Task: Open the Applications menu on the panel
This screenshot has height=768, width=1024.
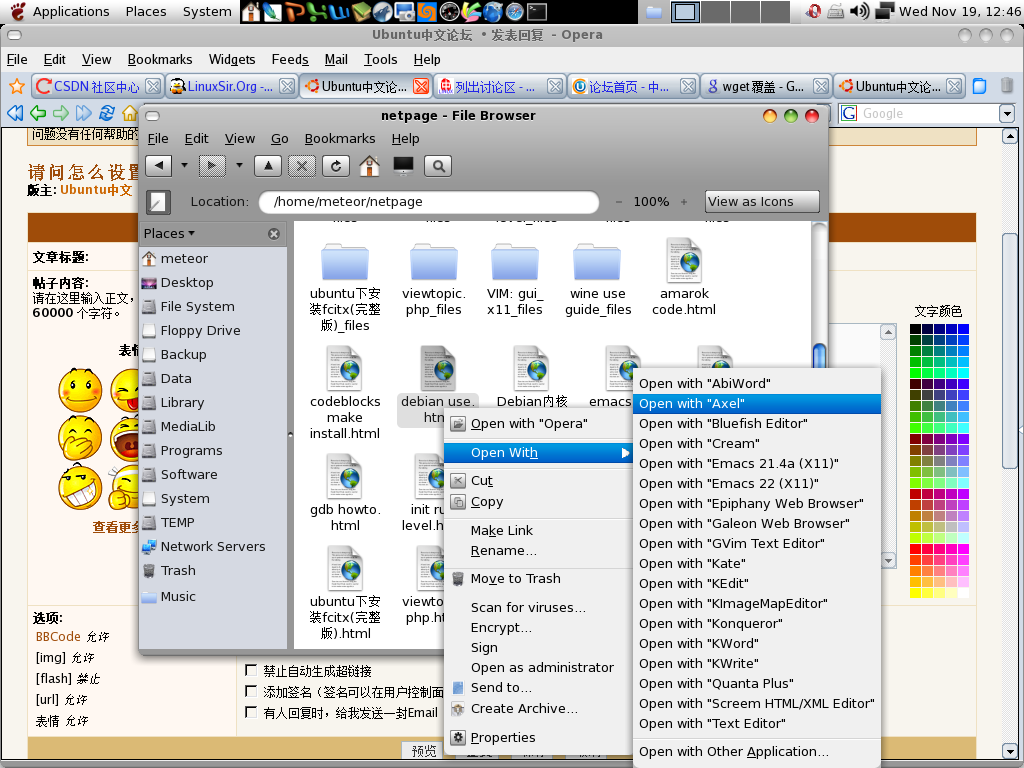Action: (x=71, y=11)
